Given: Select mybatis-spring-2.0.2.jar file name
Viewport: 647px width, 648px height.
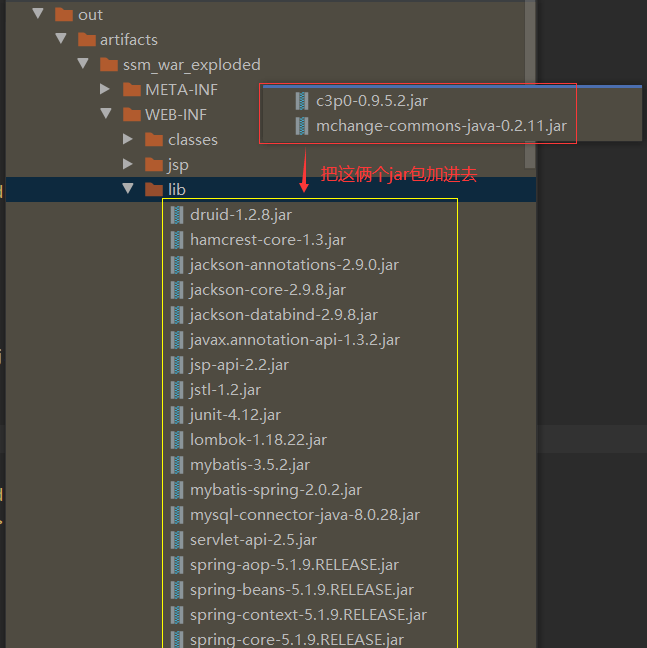Looking at the screenshot, I should click(276, 490).
